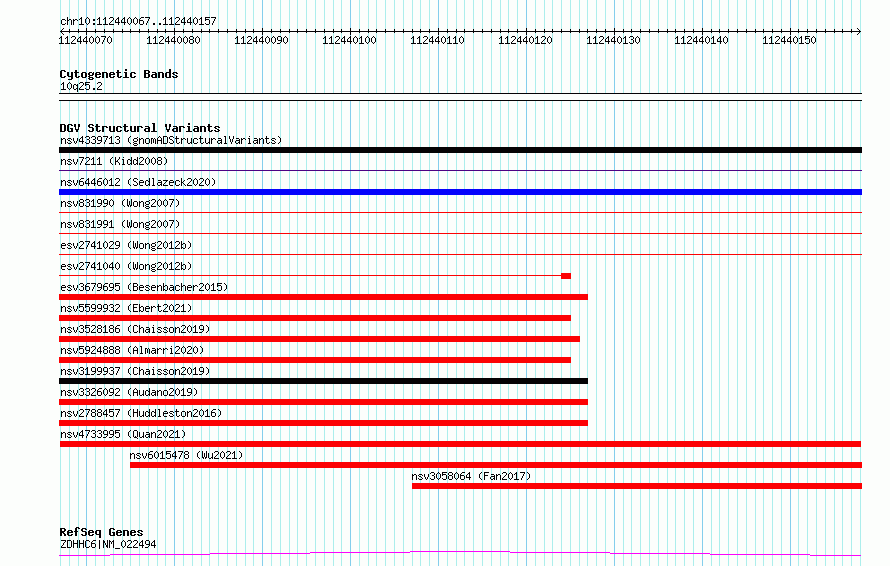
Task: Click variant label nsv2788457 (Huddleston2016)
Action: (141, 413)
